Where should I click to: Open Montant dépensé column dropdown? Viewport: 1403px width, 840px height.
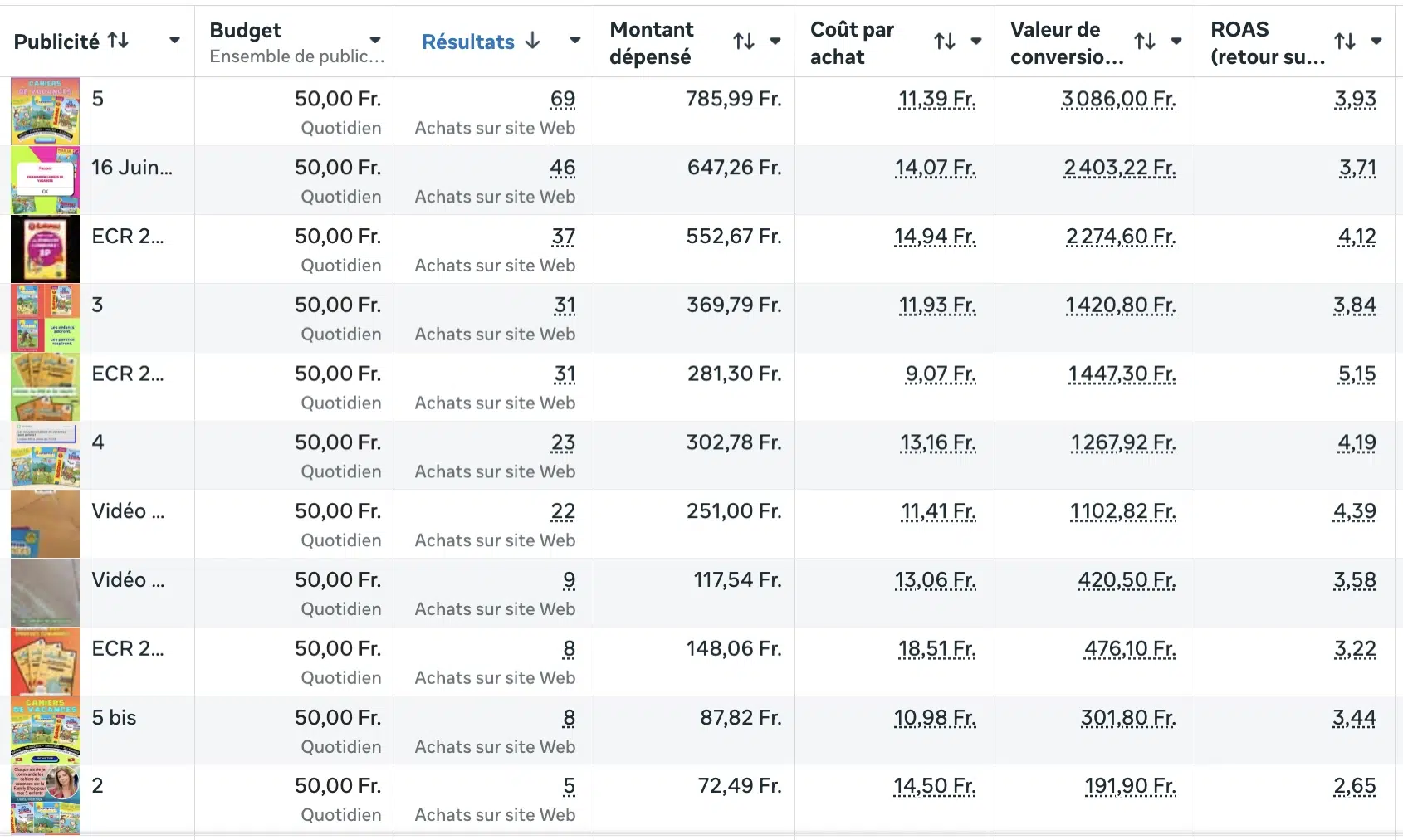point(775,41)
